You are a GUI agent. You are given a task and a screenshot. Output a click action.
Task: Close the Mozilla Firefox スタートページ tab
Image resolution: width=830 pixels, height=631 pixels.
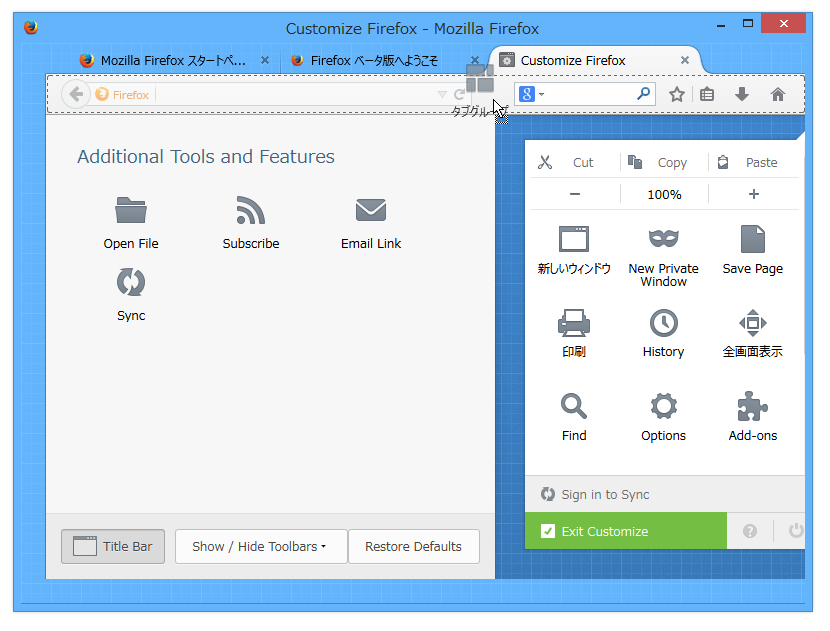[265, 60]
